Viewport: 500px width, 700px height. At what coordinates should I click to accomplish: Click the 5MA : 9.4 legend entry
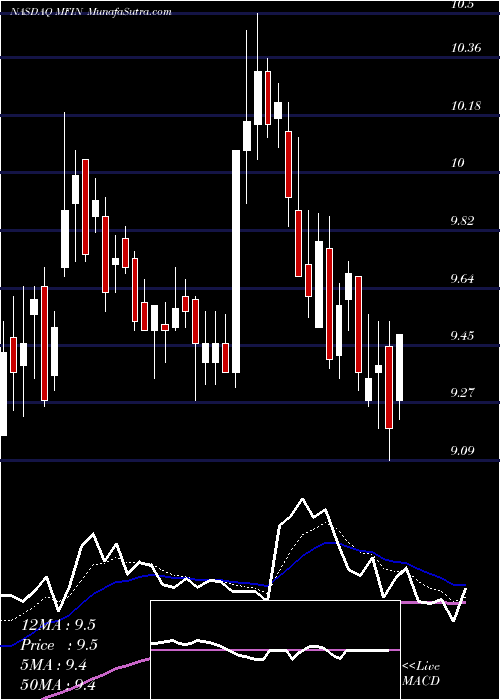click(x=54, y=665)
